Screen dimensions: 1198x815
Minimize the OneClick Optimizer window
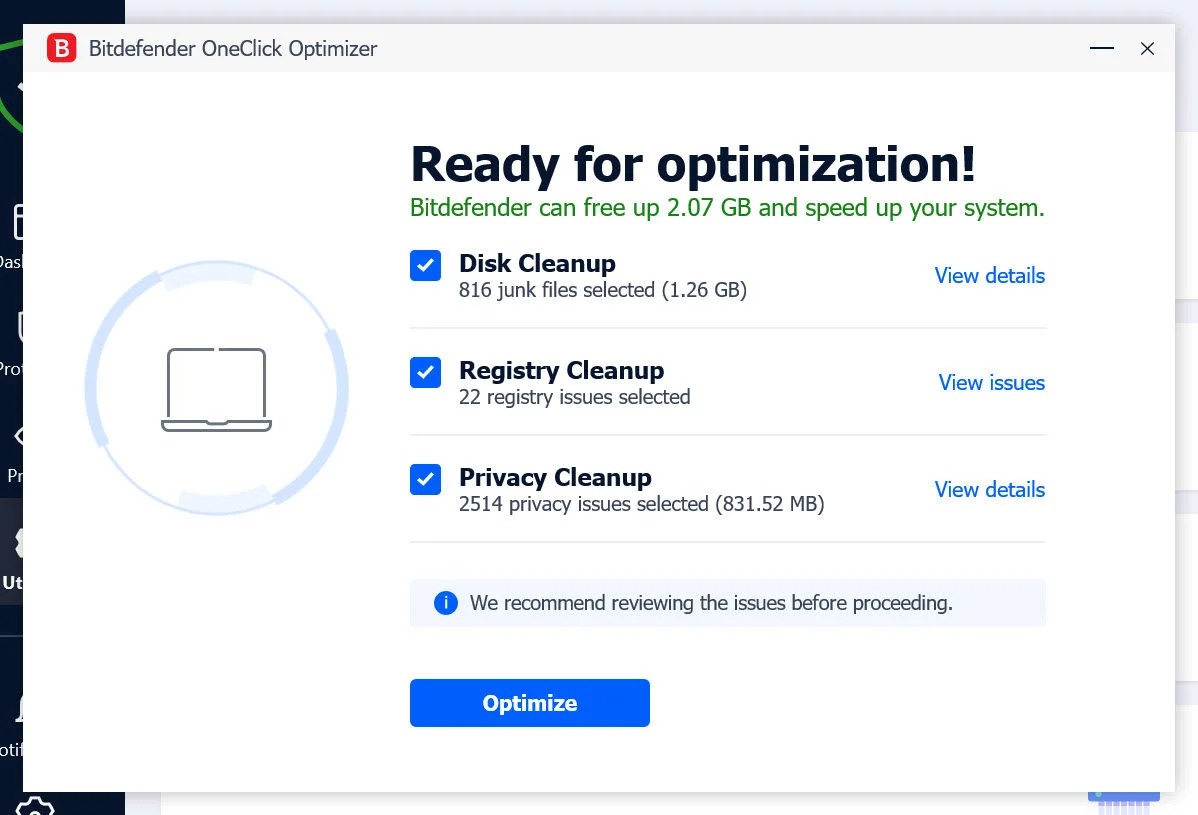pos(1101,48)
